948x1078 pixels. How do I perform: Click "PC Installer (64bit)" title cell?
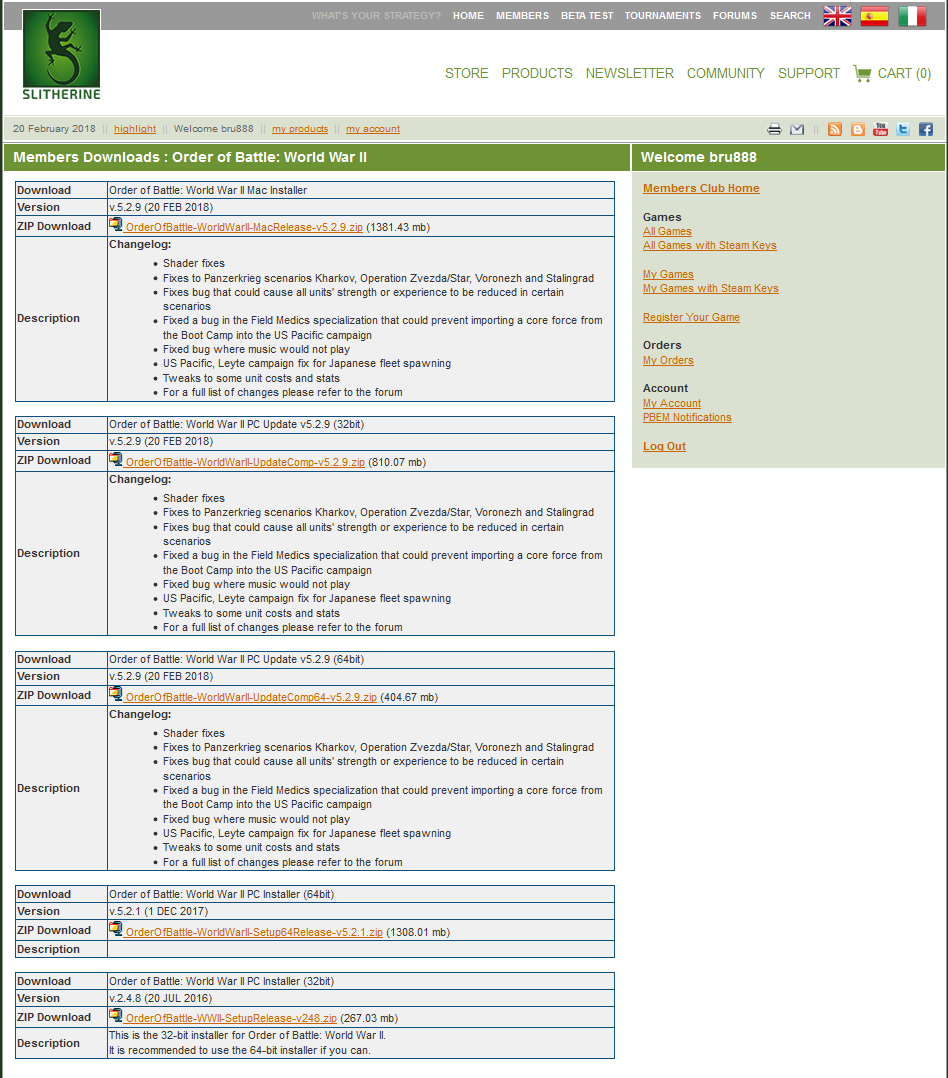click(x=361, y=894)
